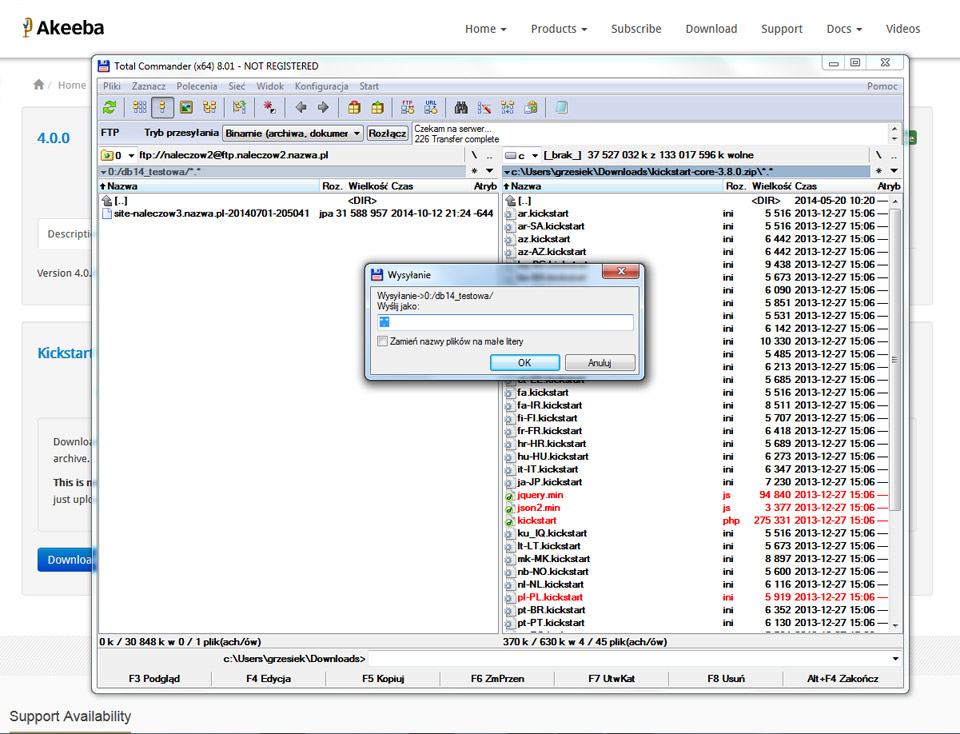Click the Support link on Akeeba site
Image resolution: width=960 pixels, height=734 pixels.
coord(781,29)
